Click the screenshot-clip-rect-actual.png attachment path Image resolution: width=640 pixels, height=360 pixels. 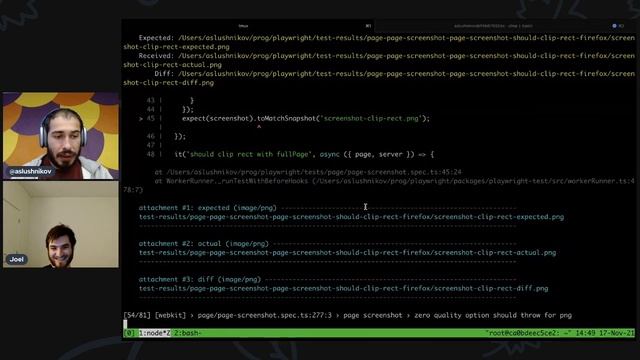(347, 253)
